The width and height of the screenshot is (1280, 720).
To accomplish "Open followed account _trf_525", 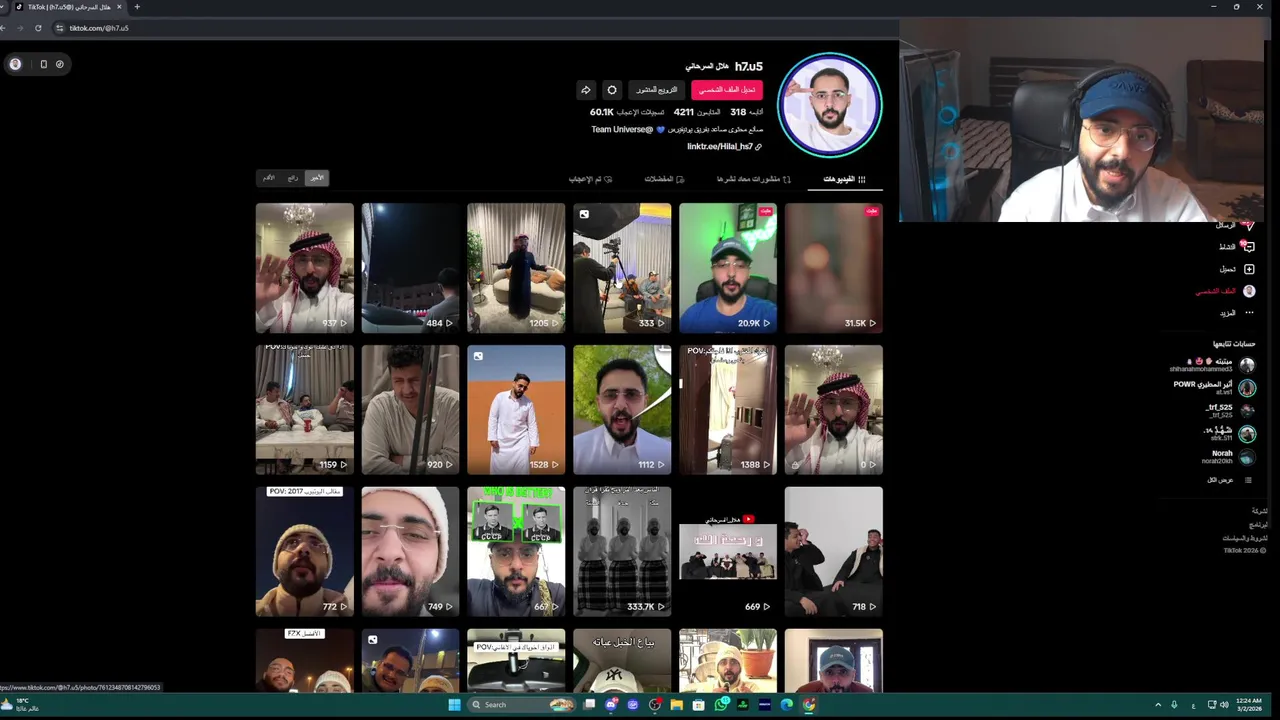I will pos(1230,410).
